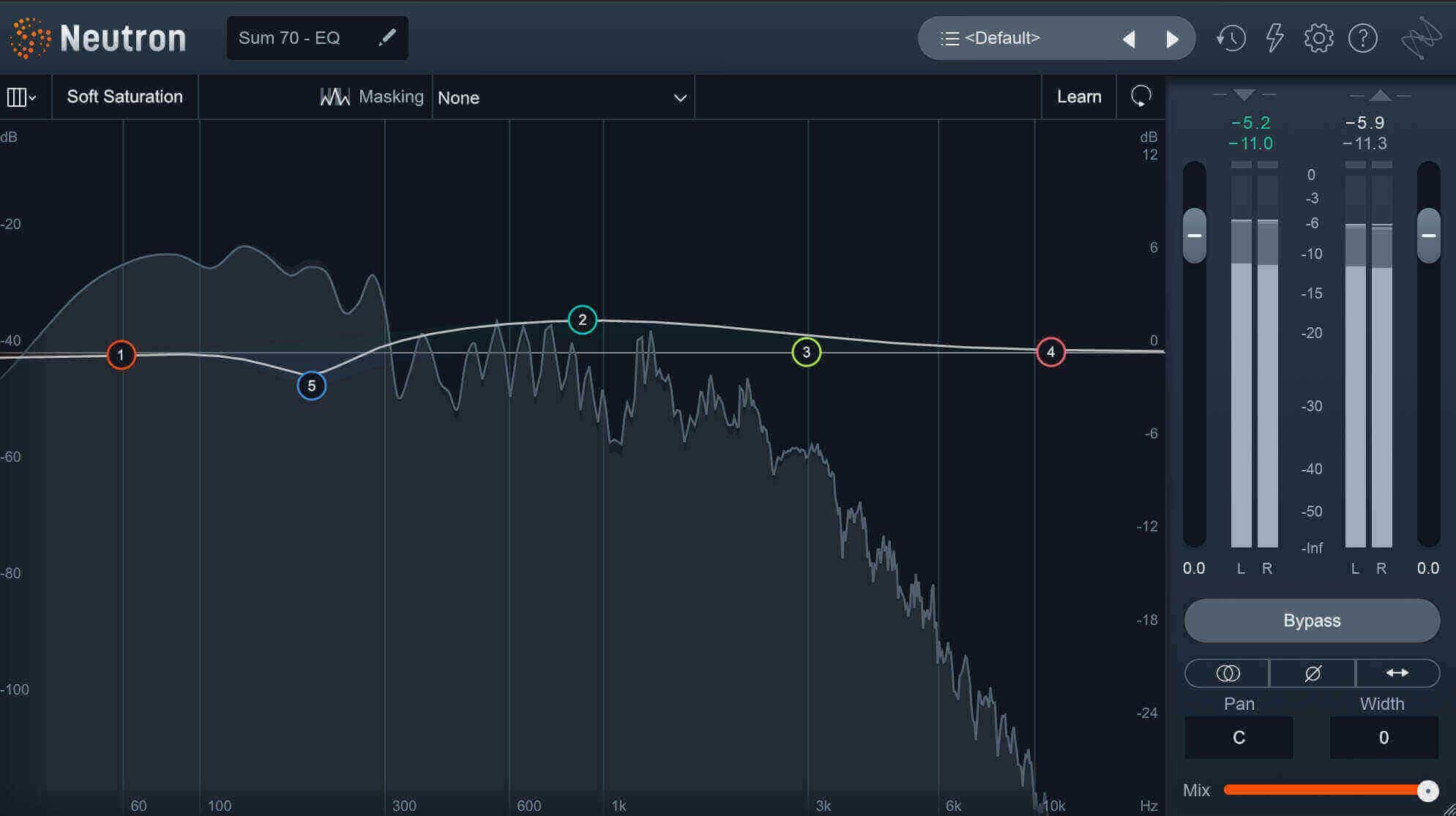The image size is (1456, 816).
Task: Click the Neutron logo icon
Action: coord(31,38)
